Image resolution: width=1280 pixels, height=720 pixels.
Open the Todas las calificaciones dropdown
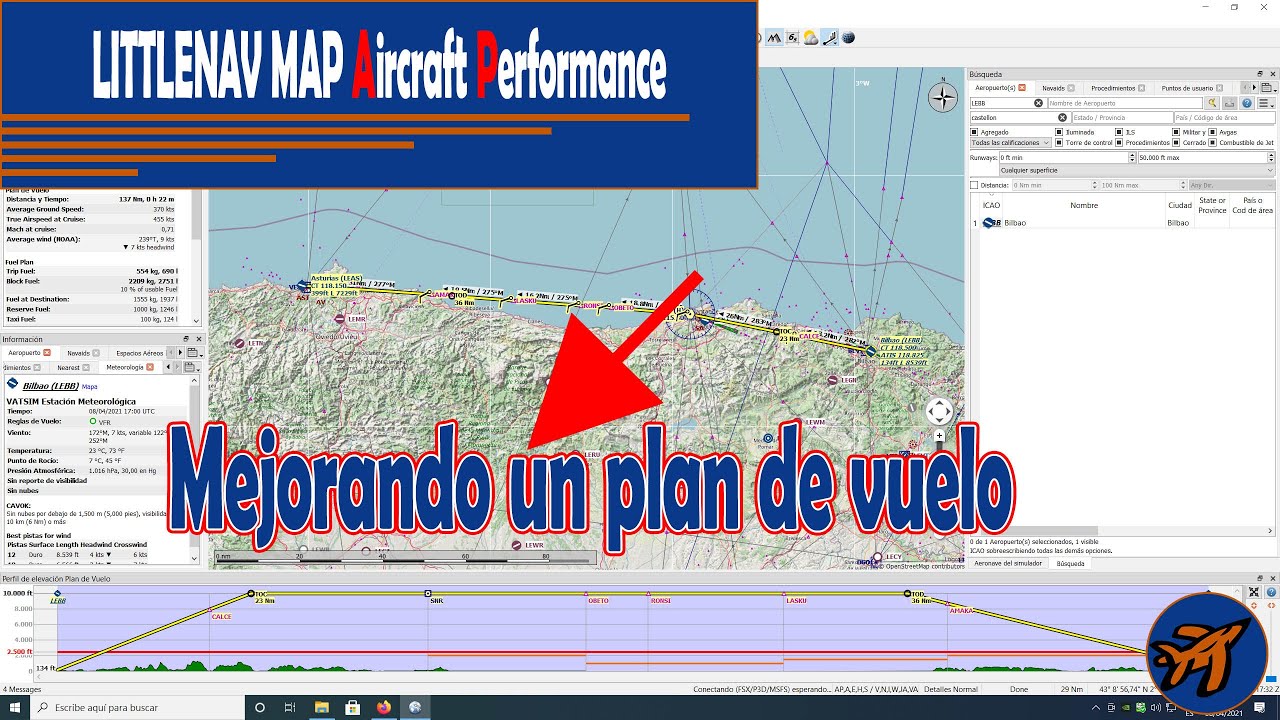click(1010, 143)
